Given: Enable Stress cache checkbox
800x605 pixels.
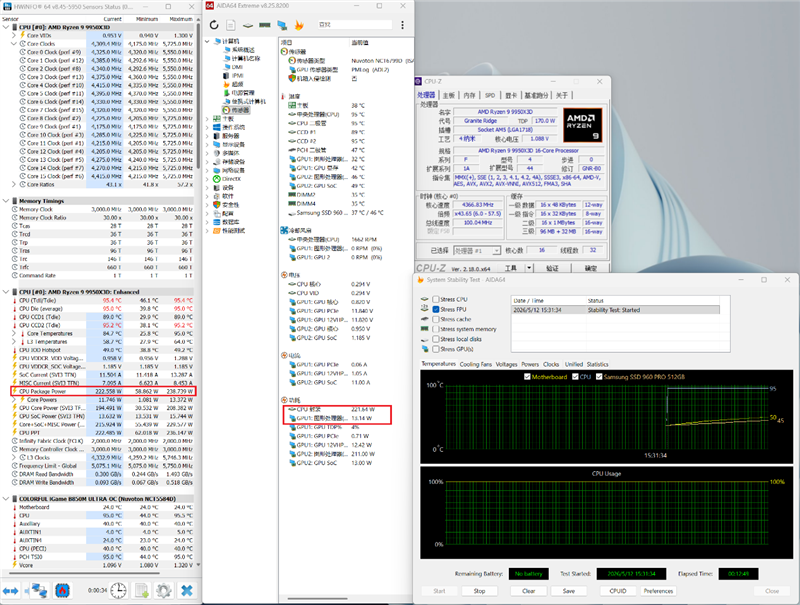Looking at the screenshot, I should 436,319.
